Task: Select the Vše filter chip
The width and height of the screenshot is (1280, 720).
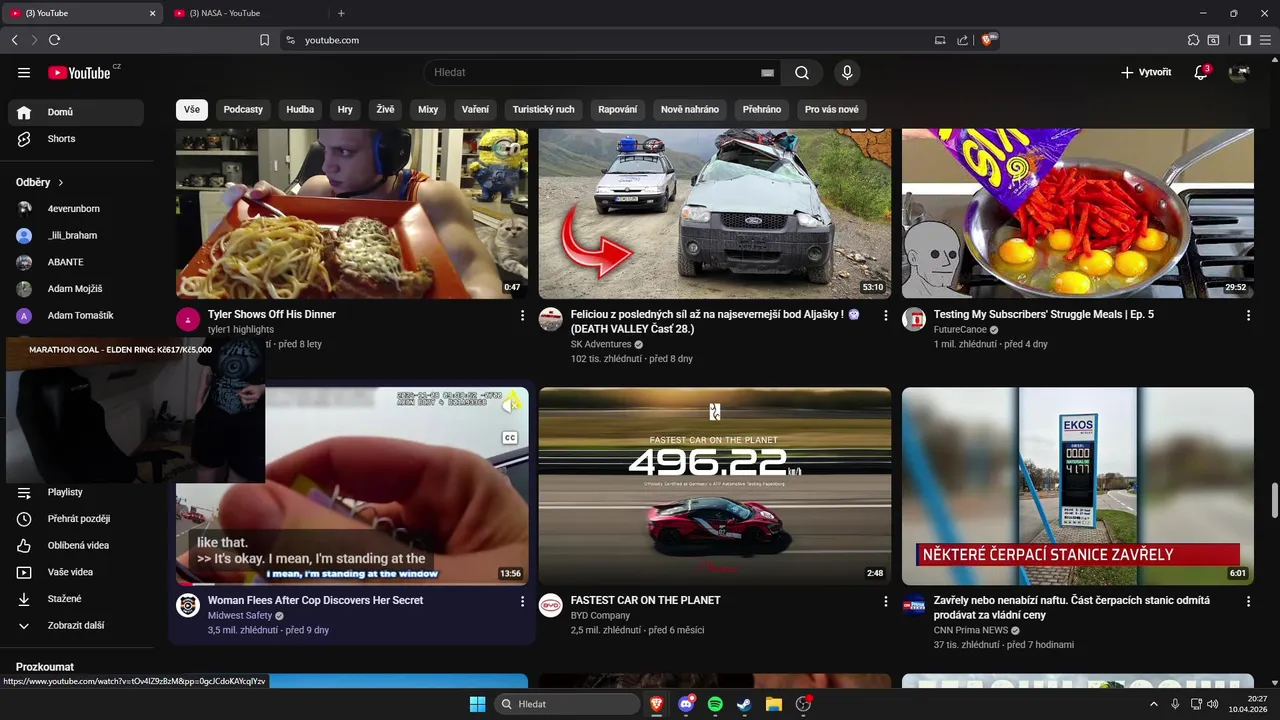Action: tap(192, 110)
